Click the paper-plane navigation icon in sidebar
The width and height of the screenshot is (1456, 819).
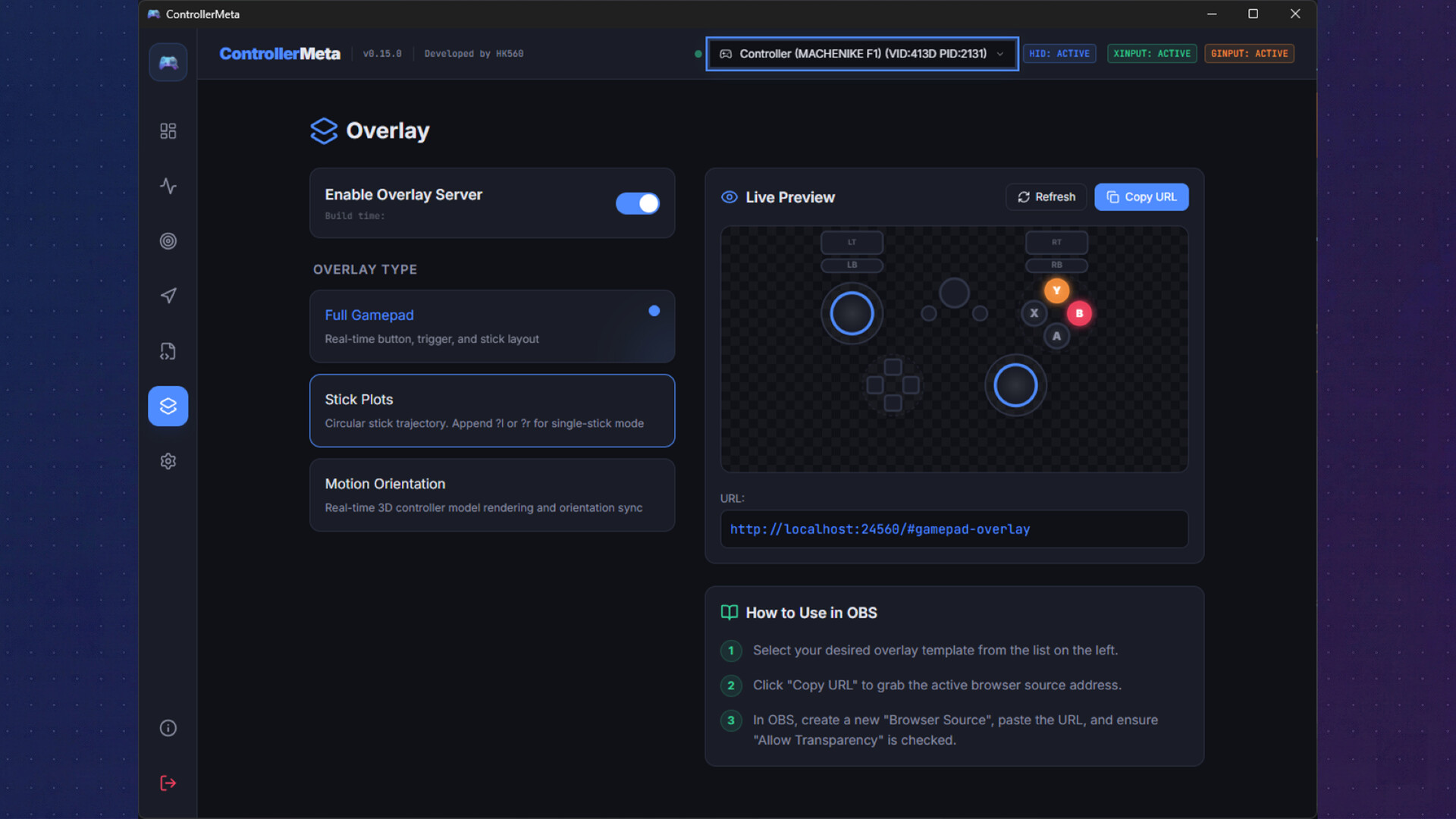[168, 296]
